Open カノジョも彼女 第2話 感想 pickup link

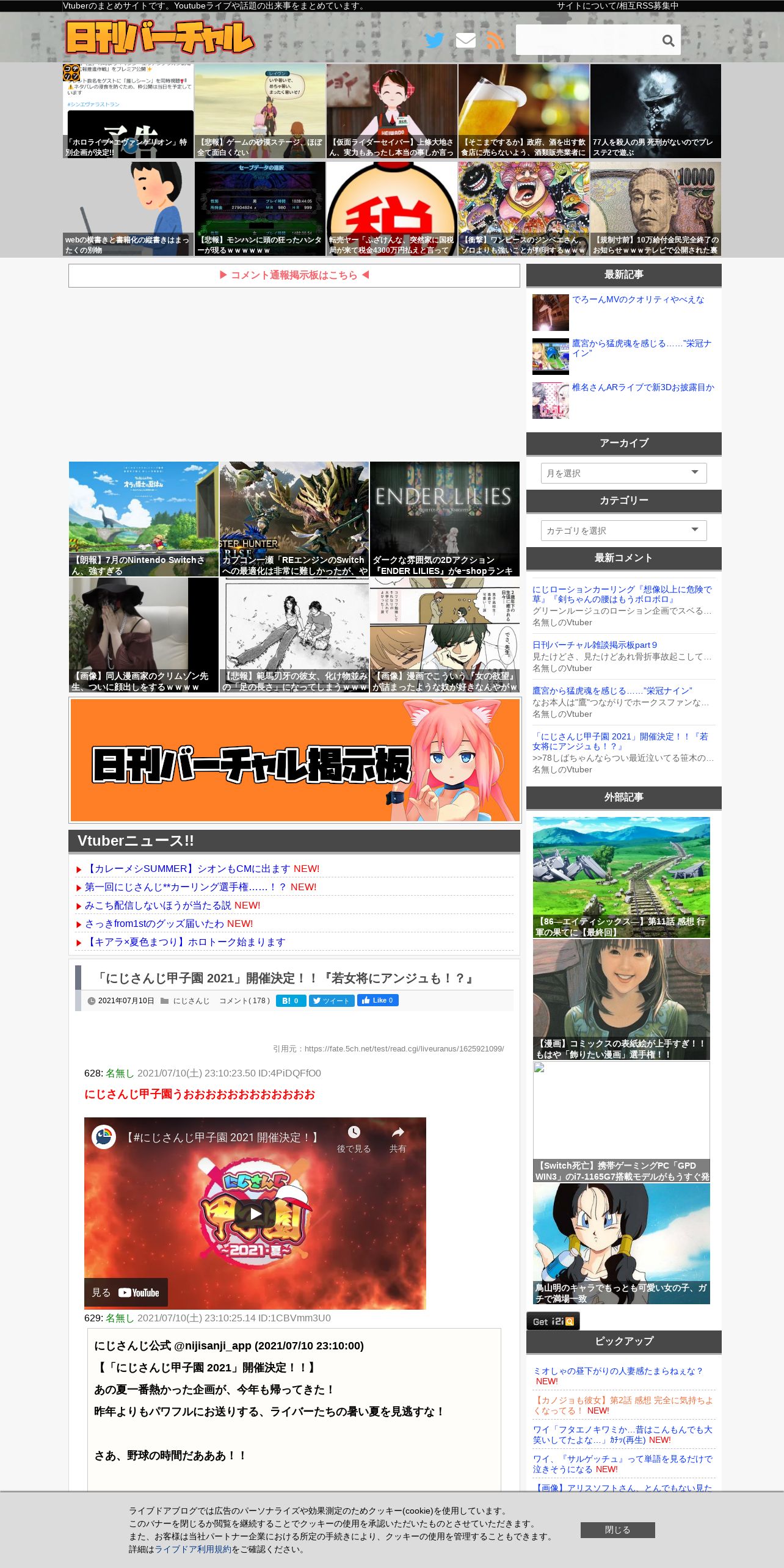coord(623,1406)
